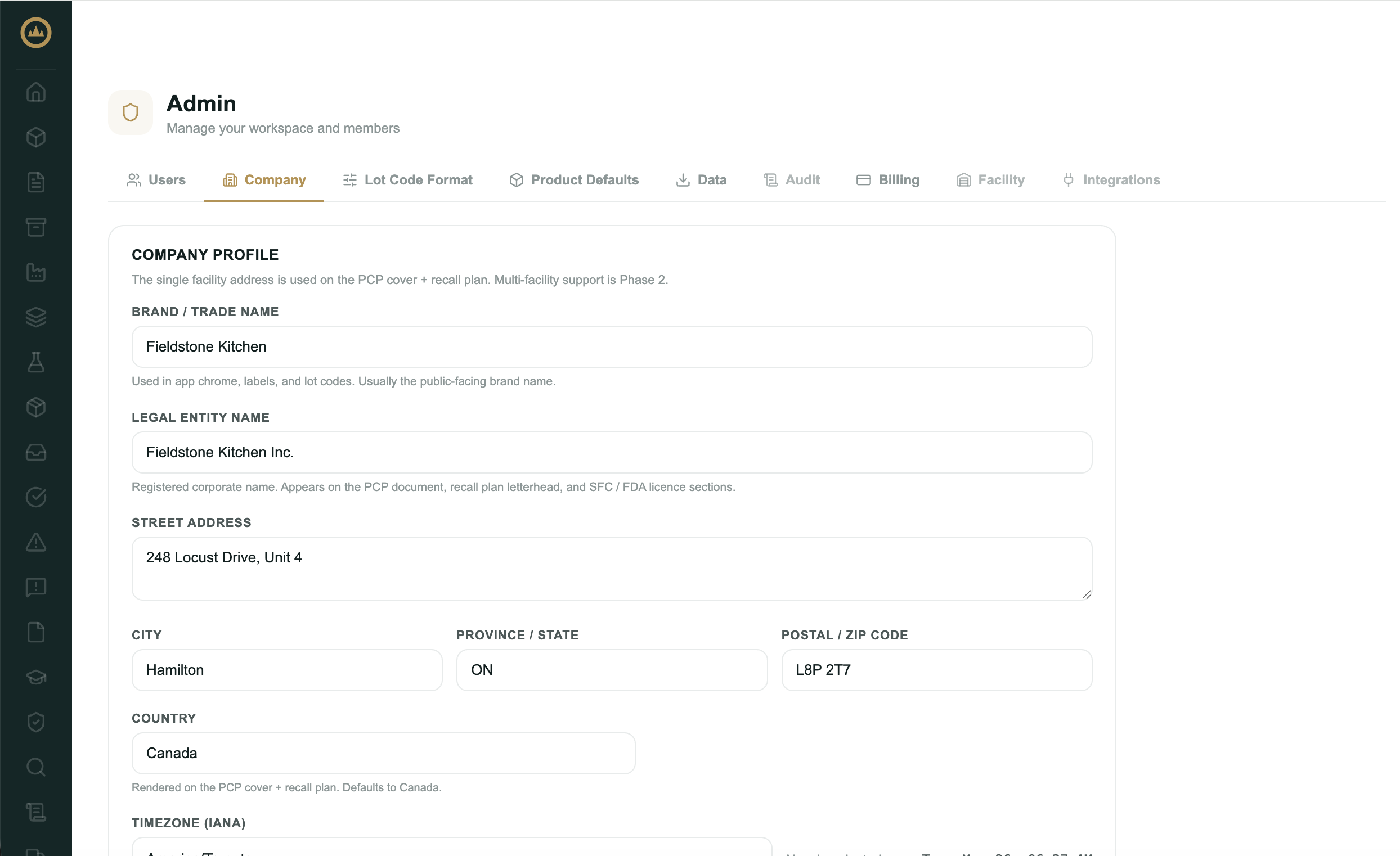The height and width of the screenshot is (856, 1400).
Task: Click the "Admin" page title
Action: click(x=201, y=103)
